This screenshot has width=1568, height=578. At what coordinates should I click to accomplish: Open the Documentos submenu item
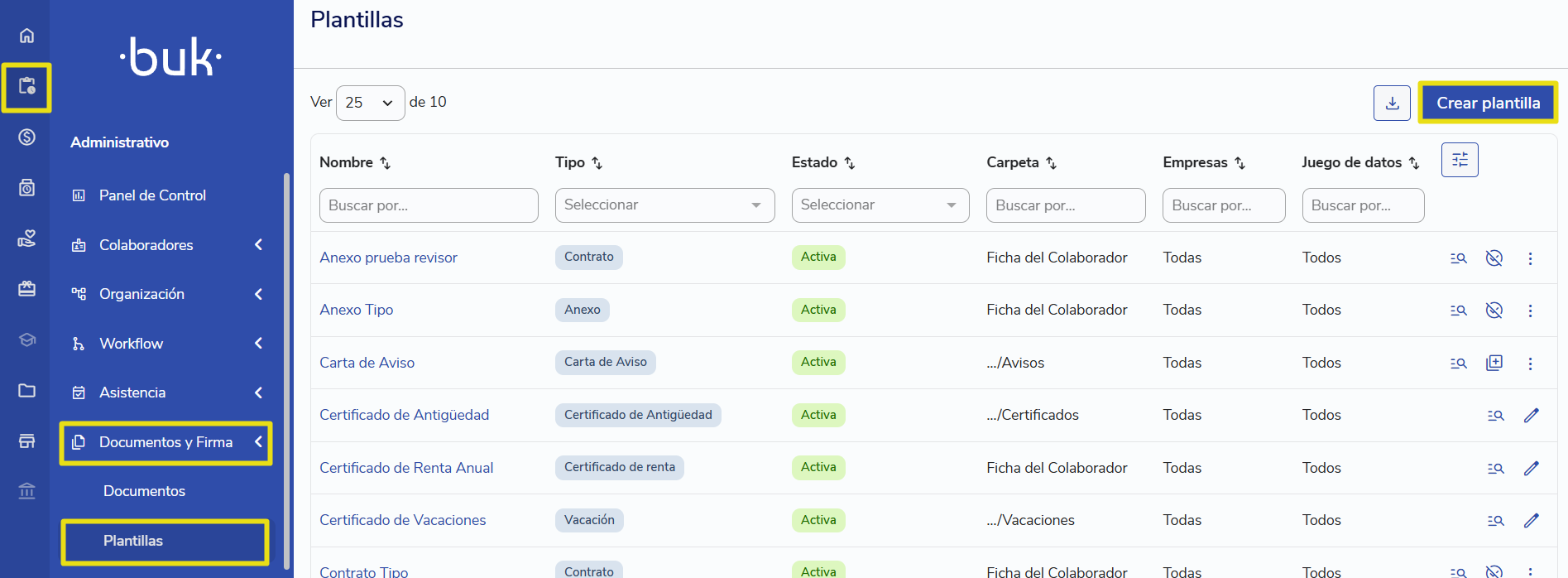point(144,491)
